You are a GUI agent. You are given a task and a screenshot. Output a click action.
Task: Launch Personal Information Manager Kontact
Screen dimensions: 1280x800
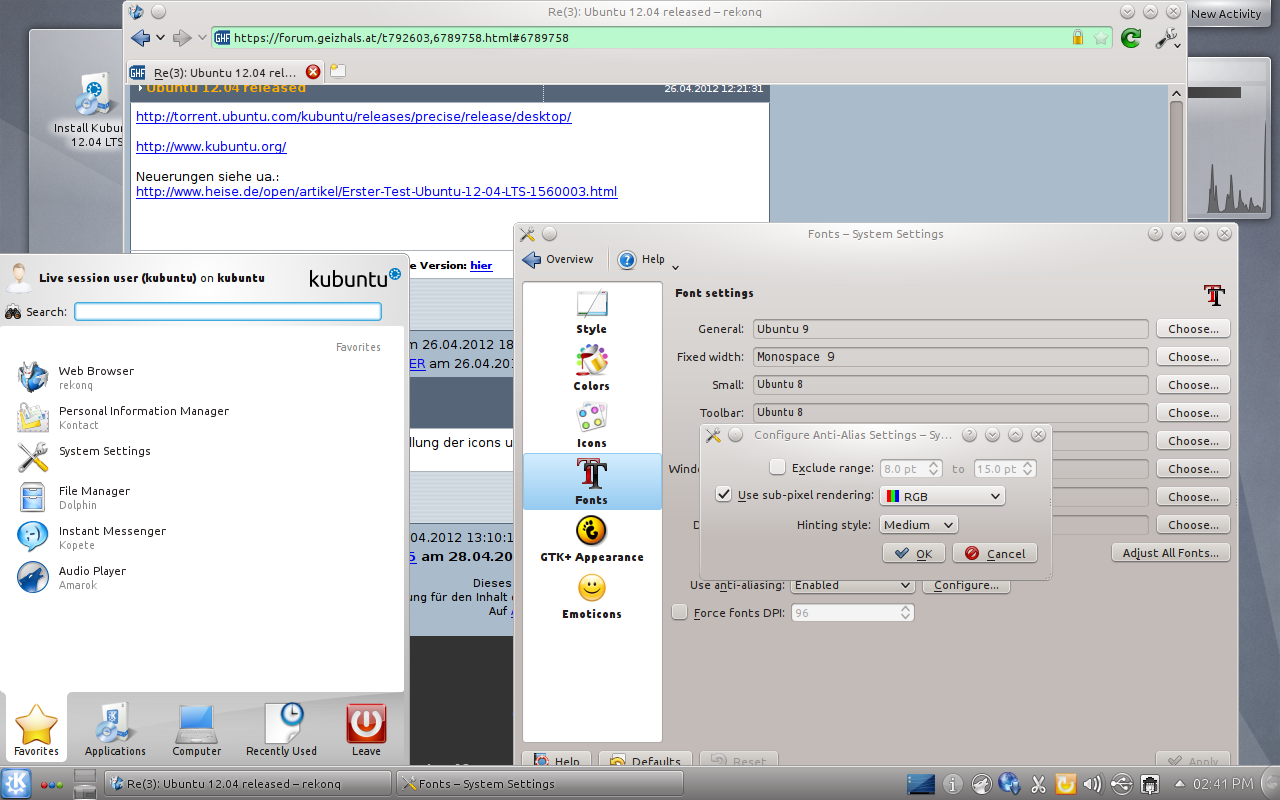tap(200, 417)
